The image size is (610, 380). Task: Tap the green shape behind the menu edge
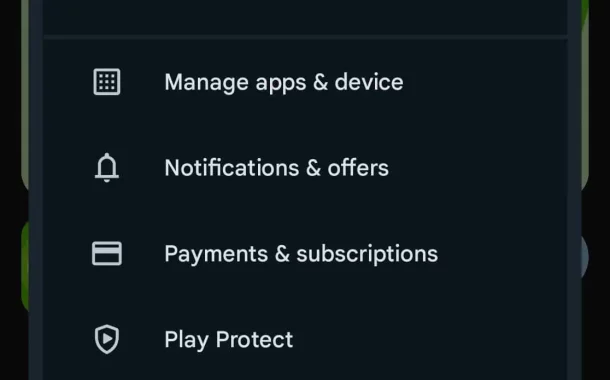point(25,266)
